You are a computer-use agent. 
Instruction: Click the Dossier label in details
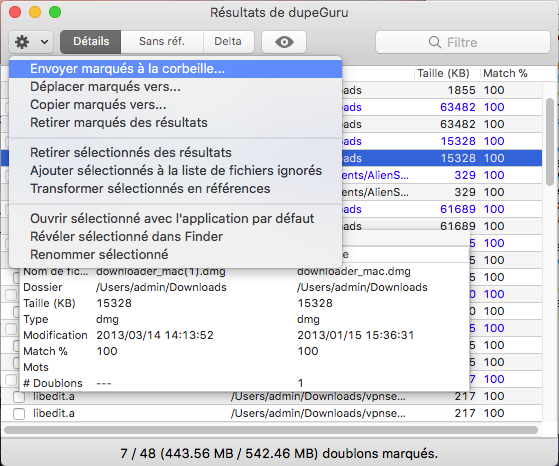pyautogui.click(x=43, y=287)
